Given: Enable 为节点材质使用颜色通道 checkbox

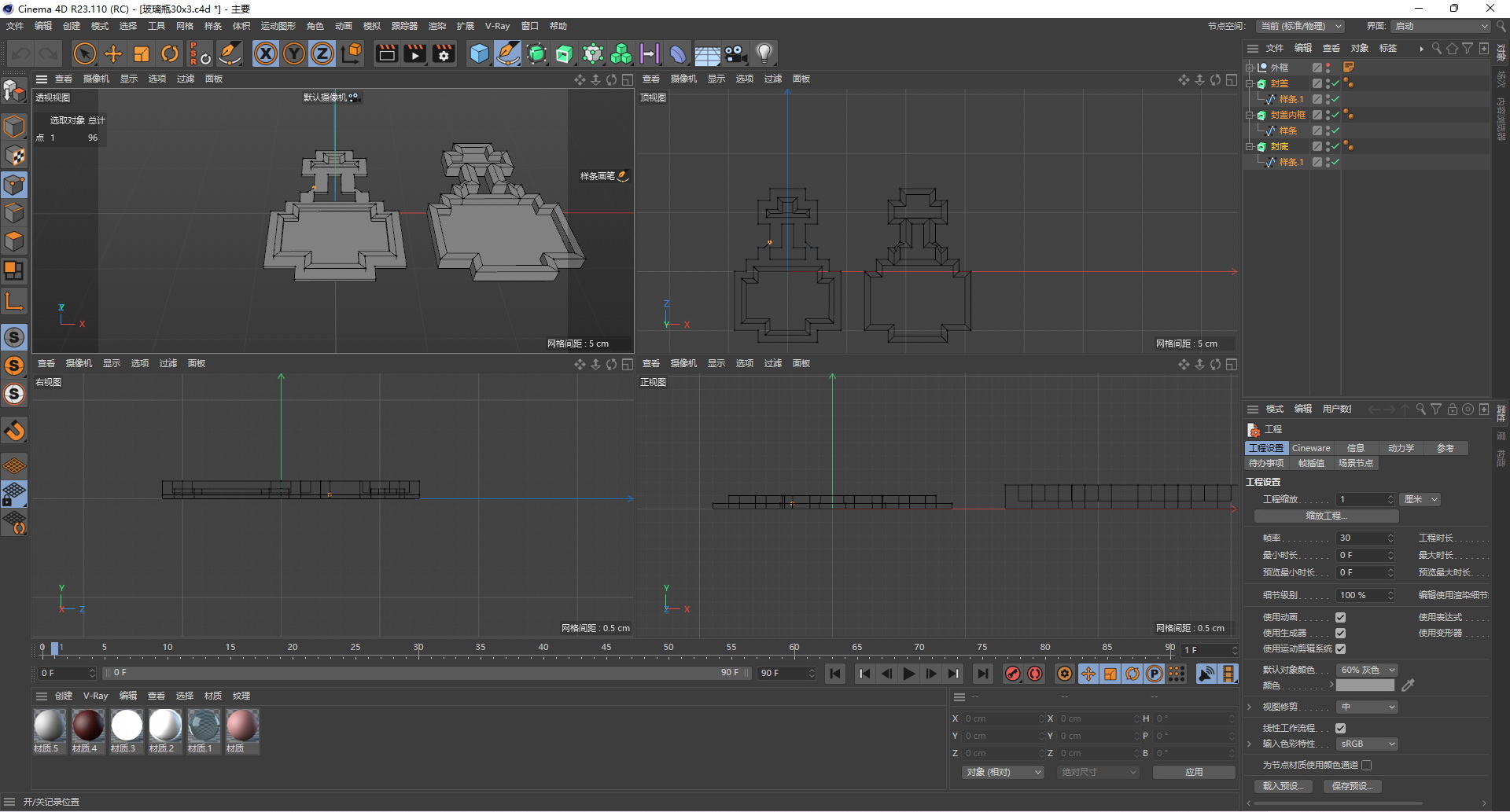Looking at the screenshot, I should 1367,765.
